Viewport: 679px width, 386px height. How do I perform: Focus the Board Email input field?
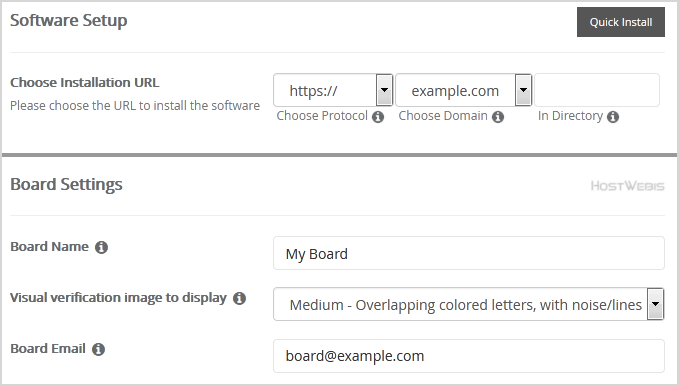(x=469, y=356)
